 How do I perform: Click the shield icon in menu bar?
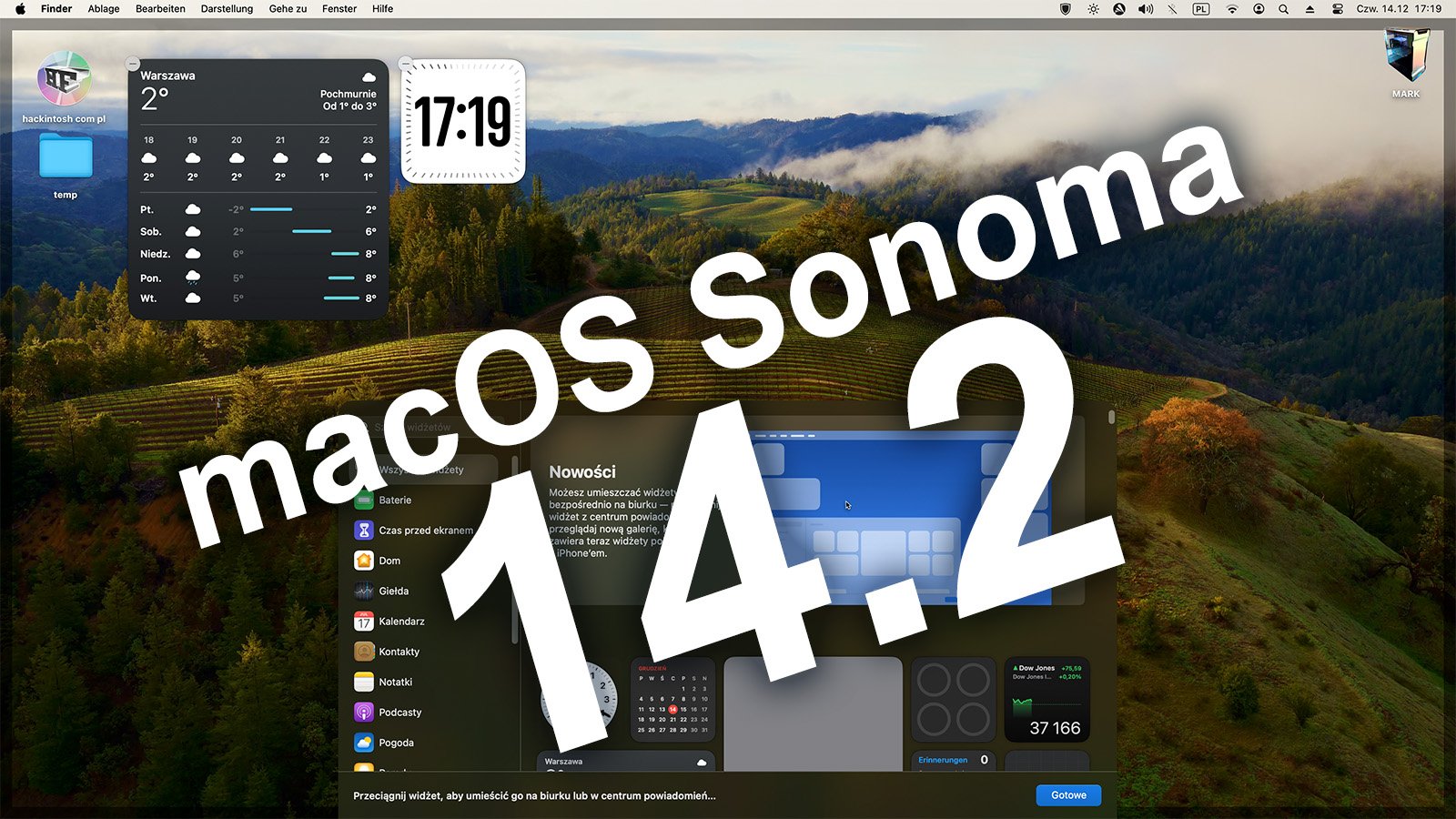click(x=1066, y=9)
